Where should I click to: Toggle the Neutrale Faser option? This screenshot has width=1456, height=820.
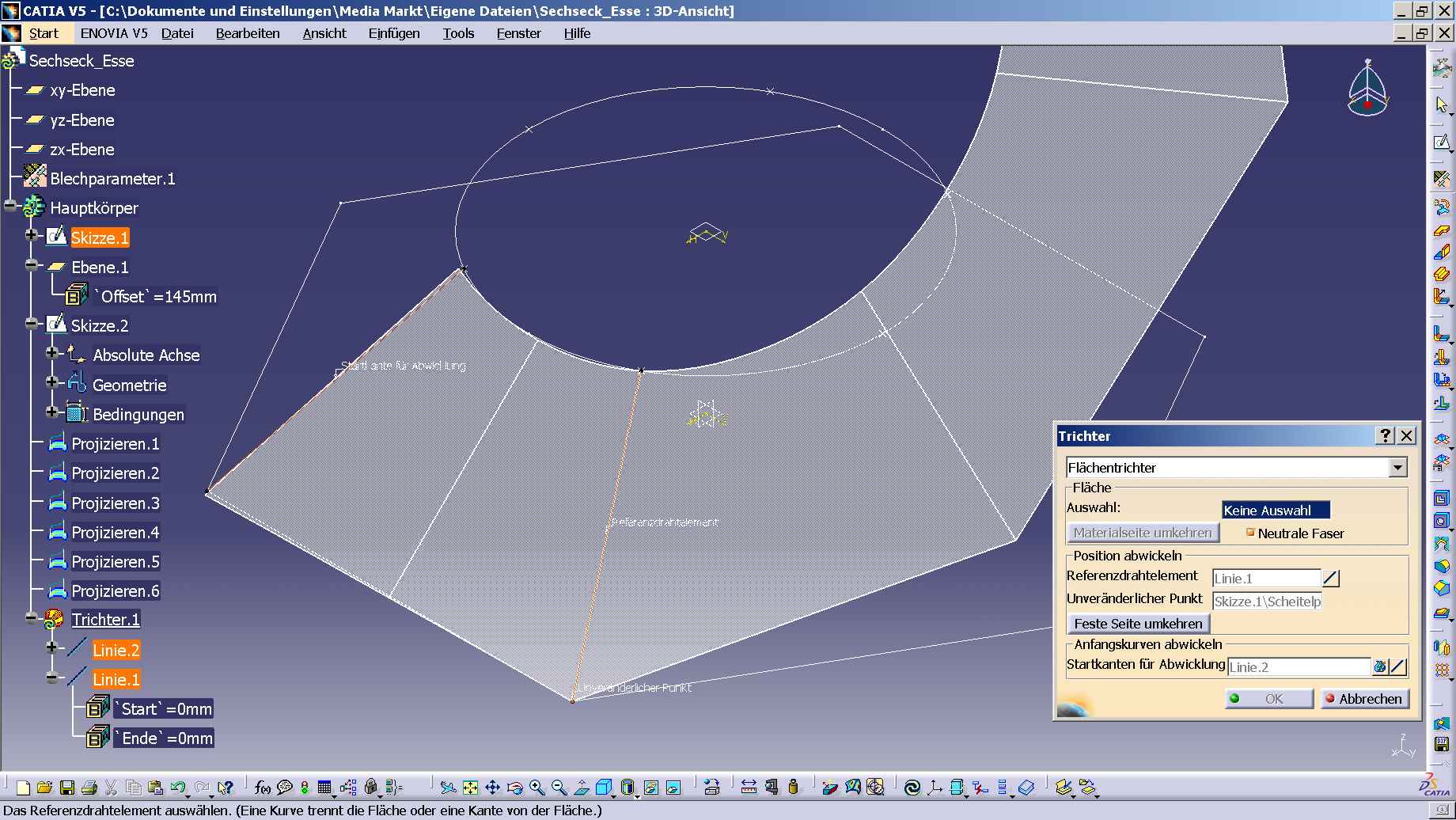point(1250,533)
